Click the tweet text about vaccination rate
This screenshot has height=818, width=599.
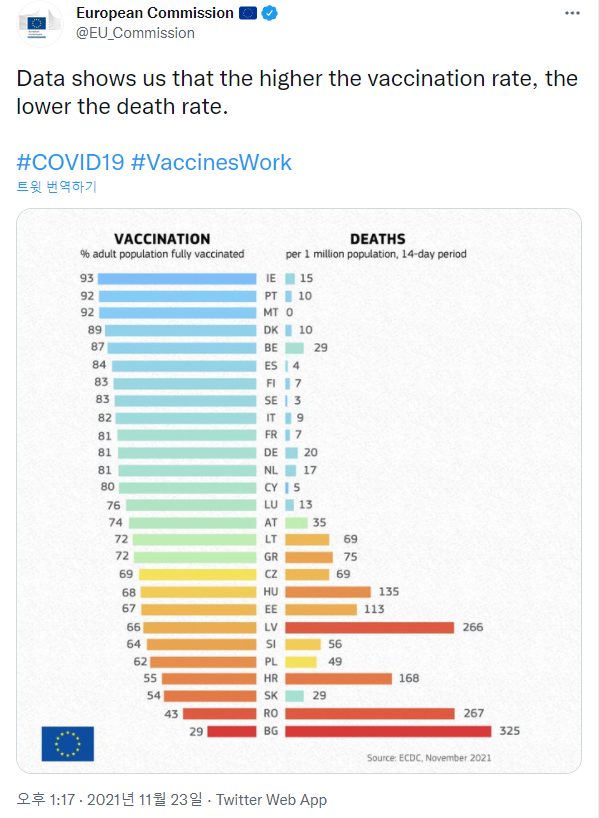(x=297, y=92)
